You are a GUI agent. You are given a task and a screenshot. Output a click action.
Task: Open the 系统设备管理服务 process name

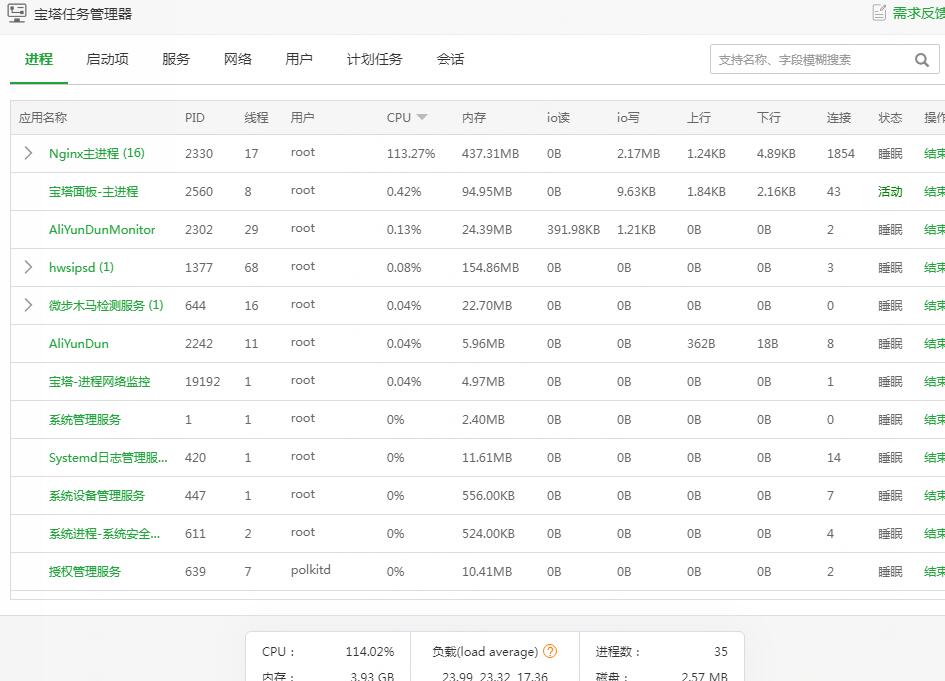[x=97, y=495]
